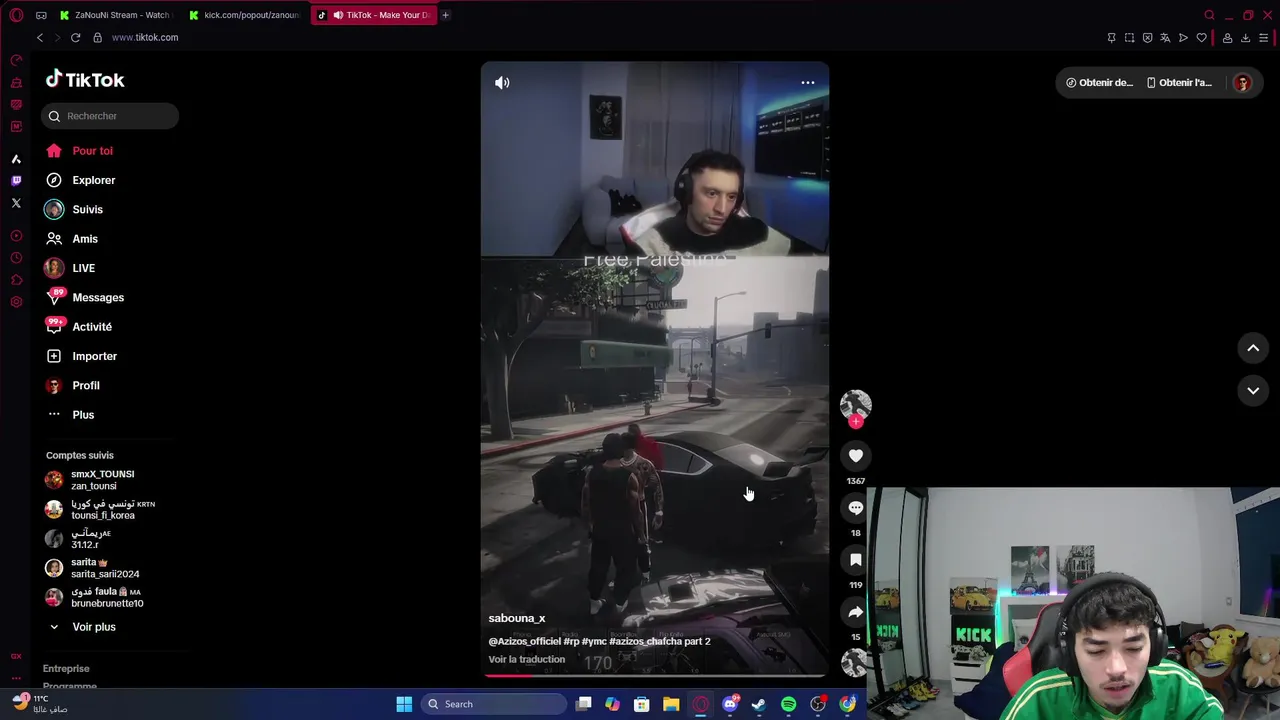This screenshot has height=720, width=1280.
Task: Select the TikTok browser tab
Action: (x=374, y=15)
